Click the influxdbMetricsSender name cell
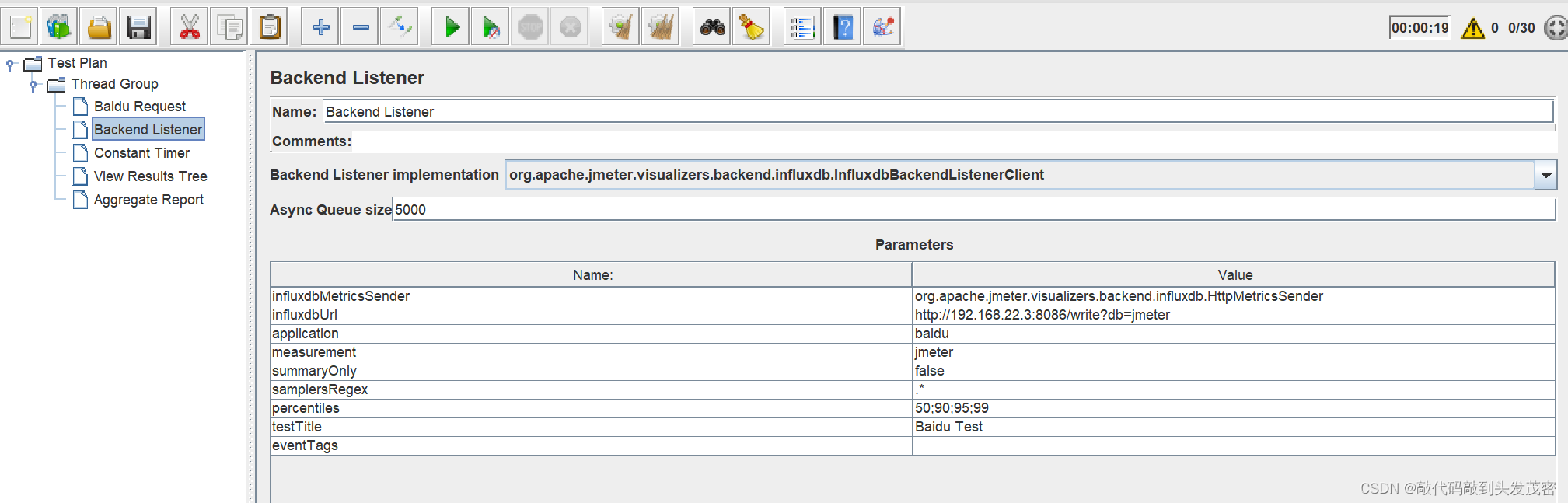The height and width of the screenshot is (503, 1568). [592, 296]
